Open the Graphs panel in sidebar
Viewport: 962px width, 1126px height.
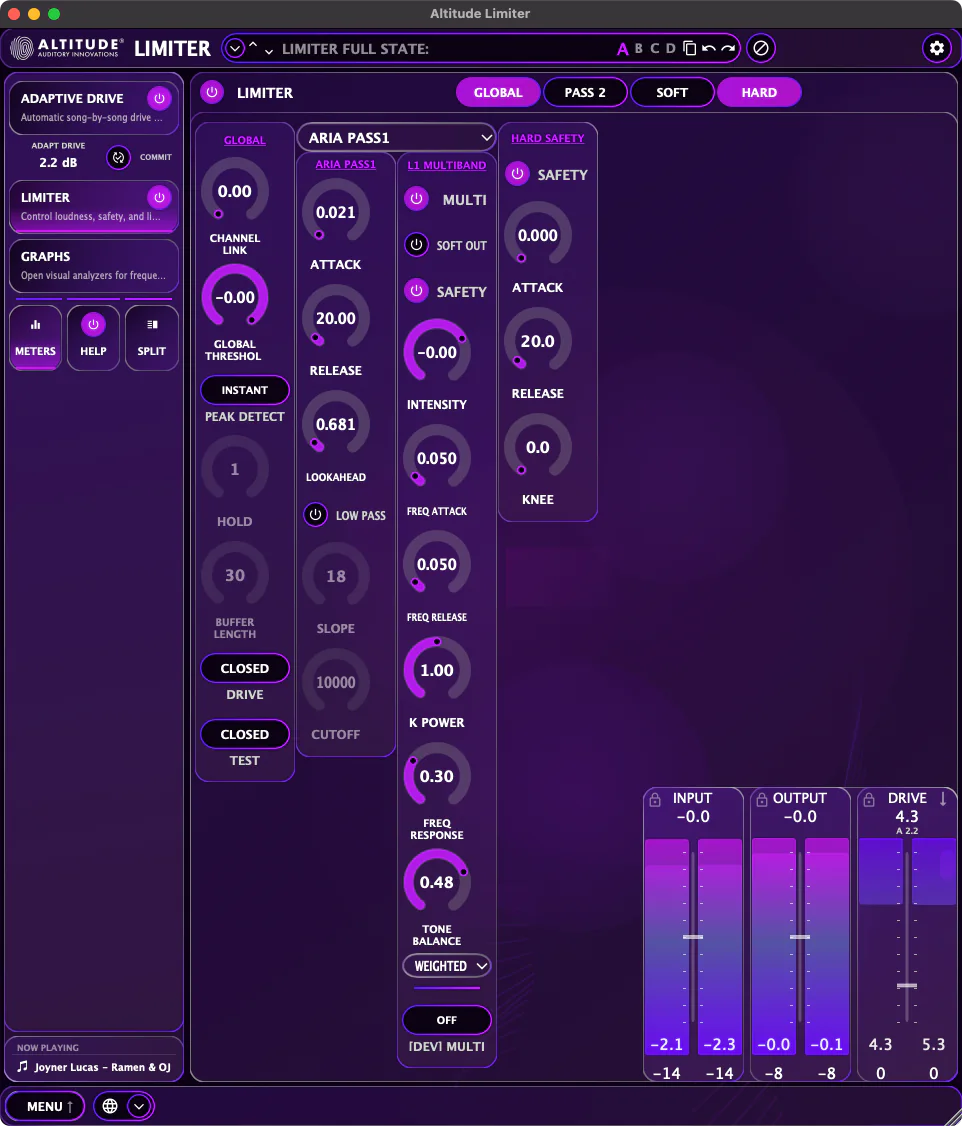click(93, 266)
